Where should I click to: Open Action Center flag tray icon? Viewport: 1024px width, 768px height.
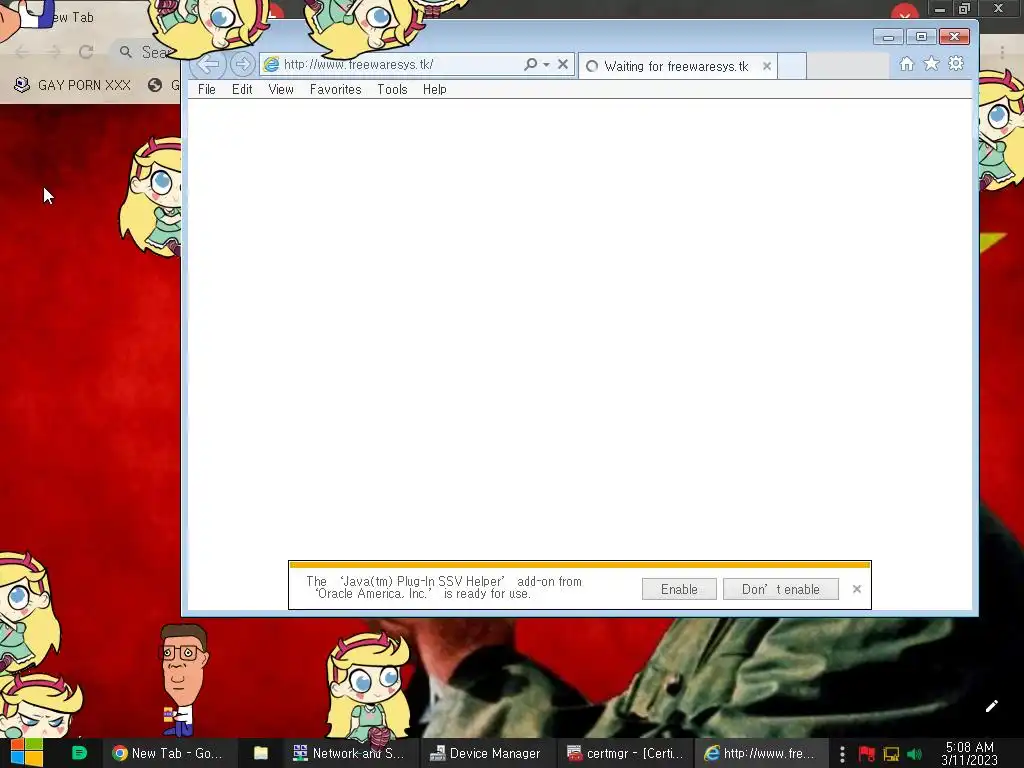(x=867, y=754)
